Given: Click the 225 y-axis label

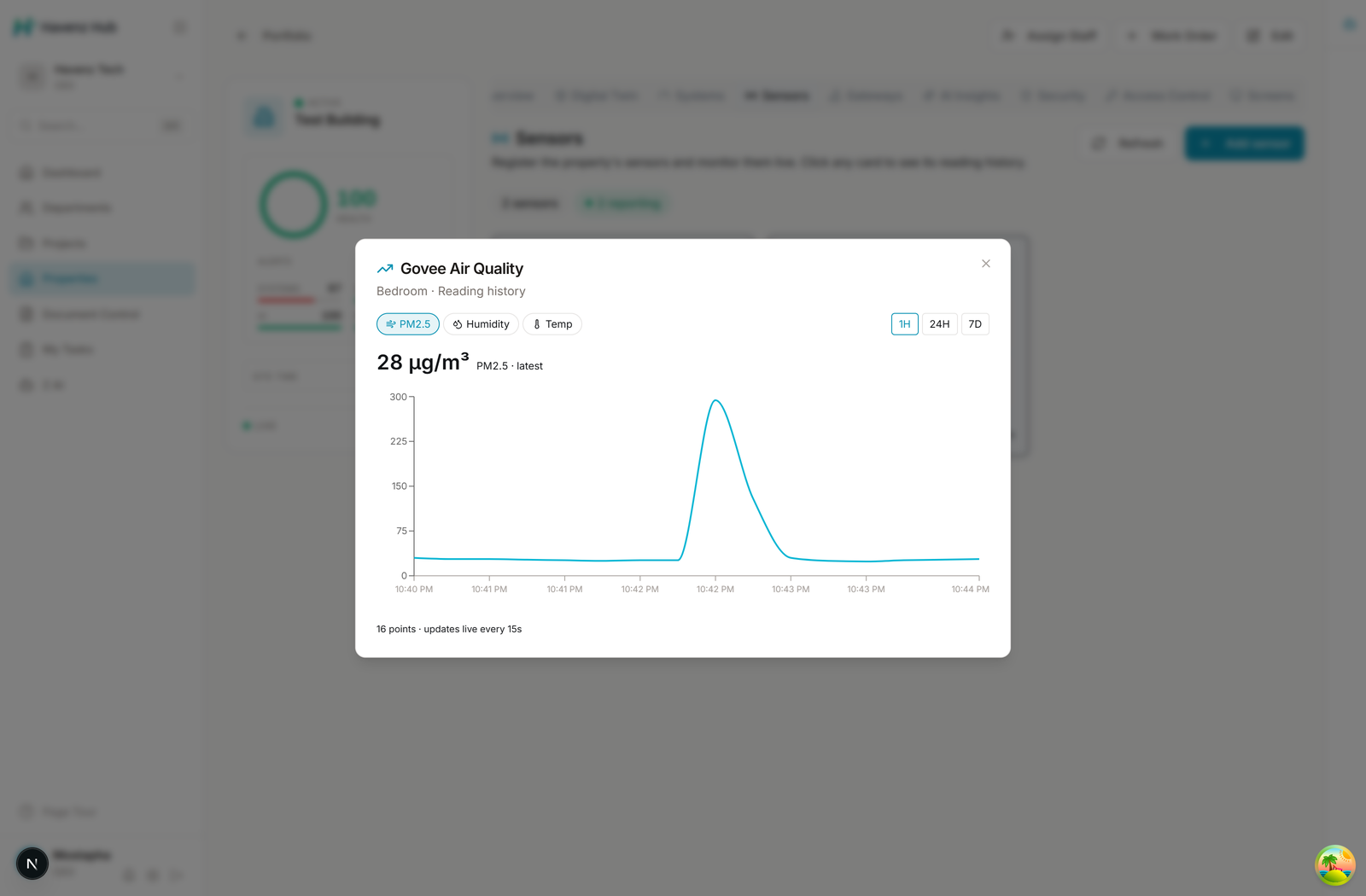Looking at the screenshot, I should click(399, 441).
